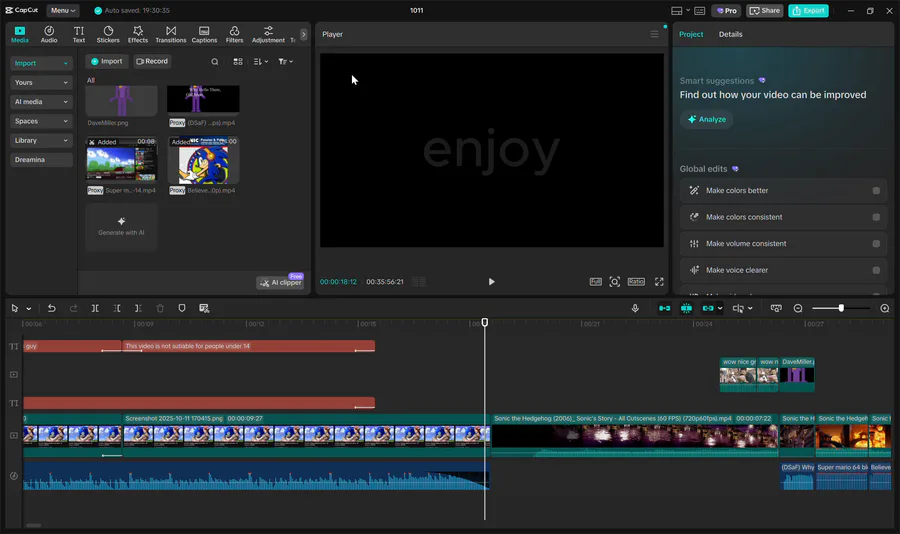Toggle auto snapping on timeline
The image size is (900, 534).
click(x=686, y=308)
